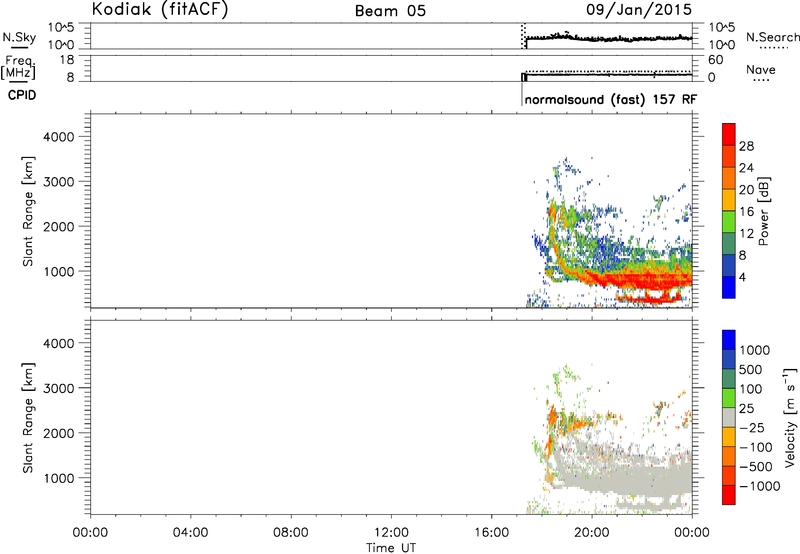Image resolution: width=800 pixels, height=554 pixels.
Task: Click the "Time UT" axis title
Action: (391, 548)
